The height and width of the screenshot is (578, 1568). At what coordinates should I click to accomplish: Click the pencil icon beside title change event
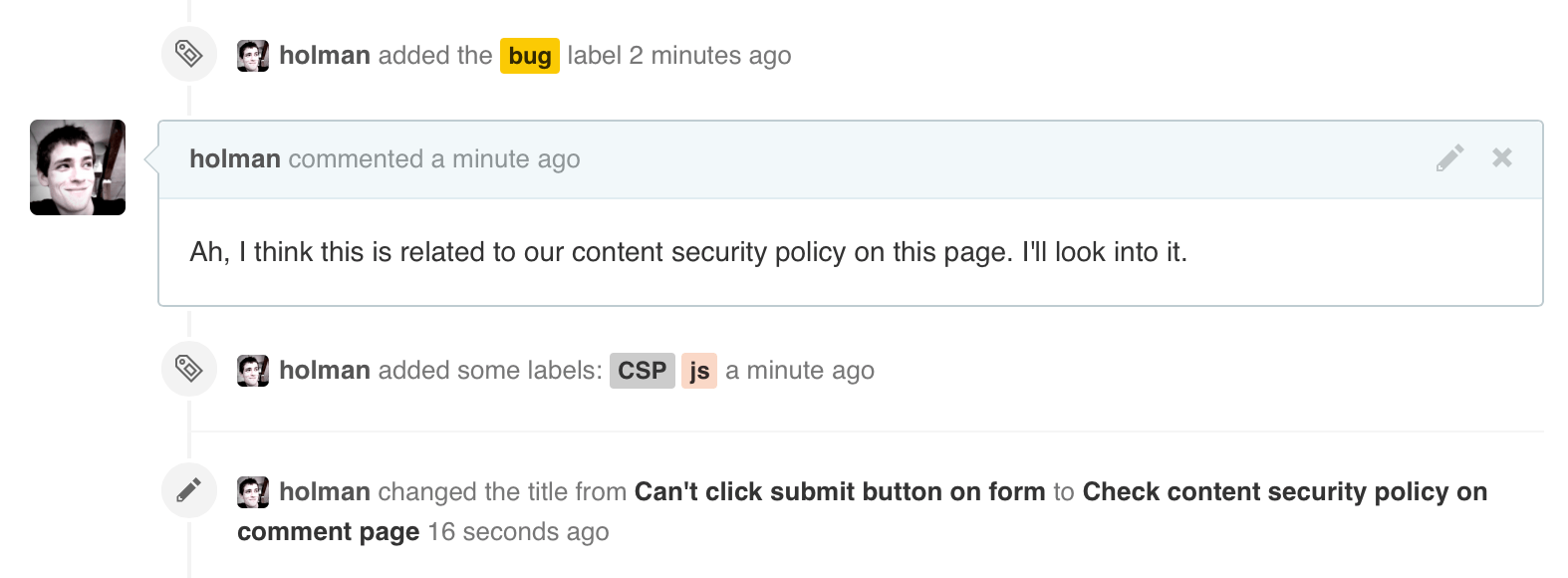[x=189, y=490]
